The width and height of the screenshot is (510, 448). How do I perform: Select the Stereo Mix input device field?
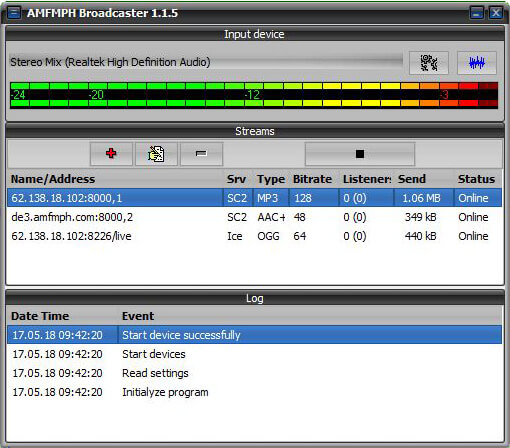tap(206, 62)
